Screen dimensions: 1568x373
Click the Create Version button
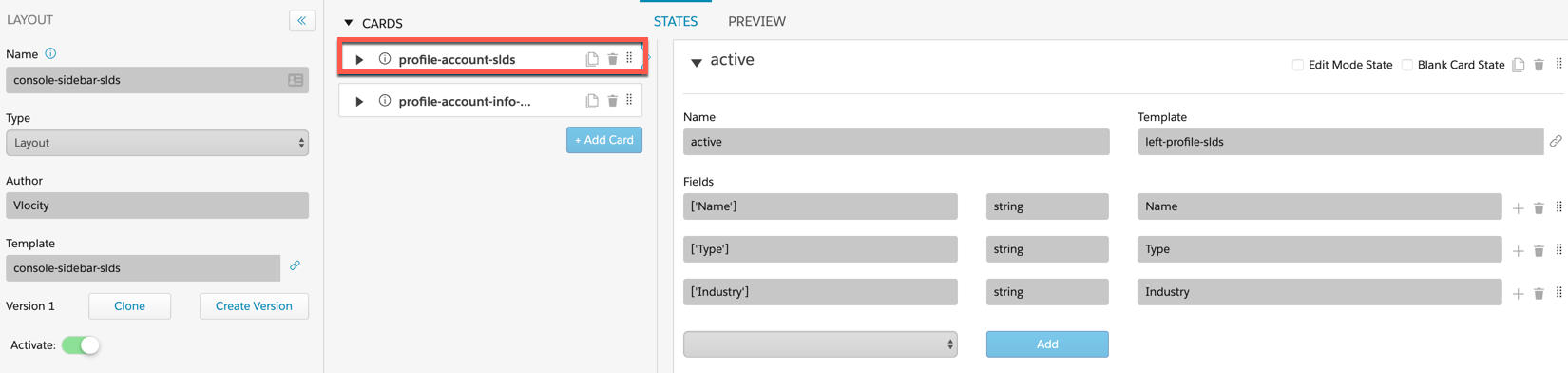point(254,305)
